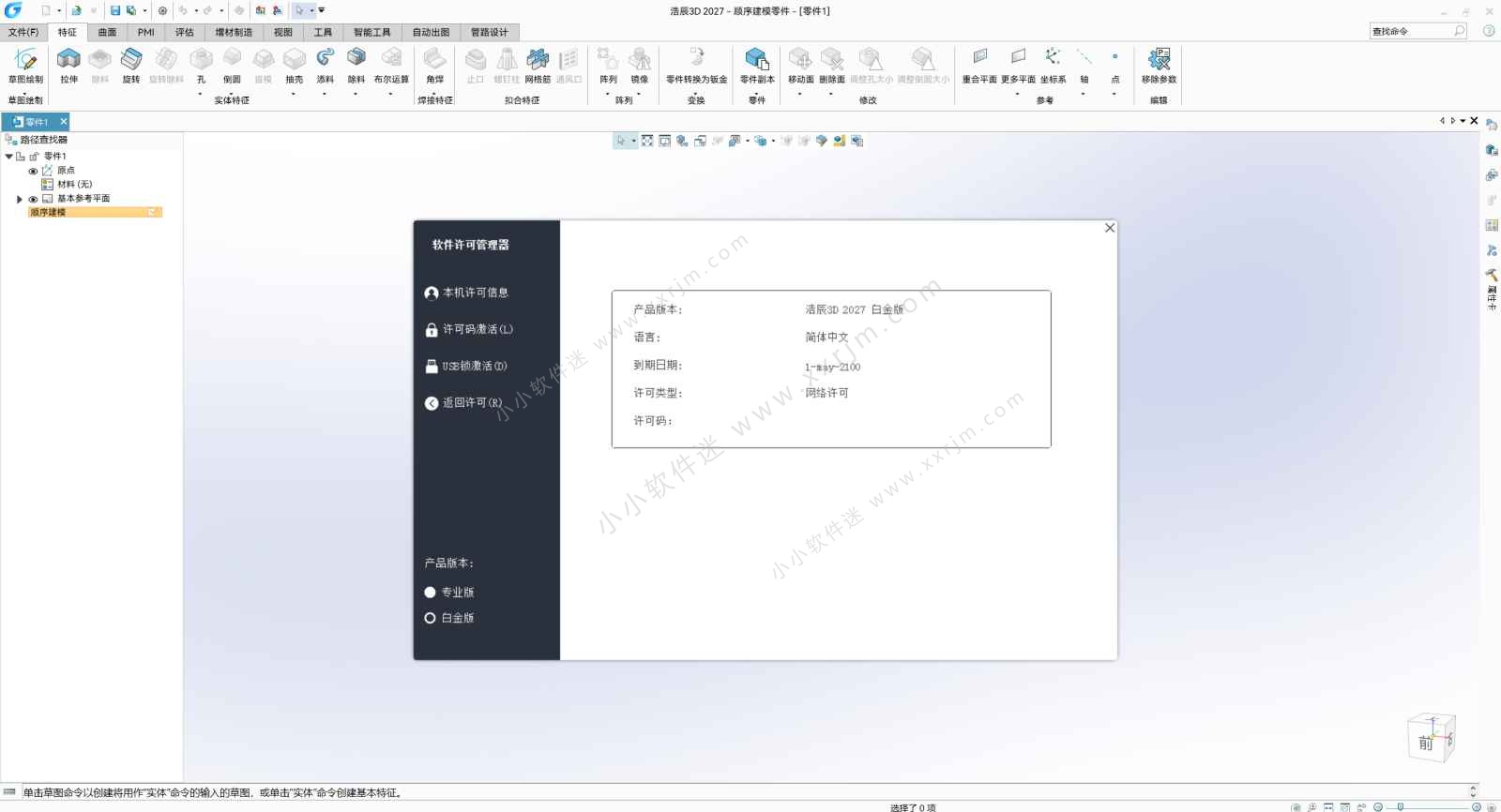The height and width of the screenshot is (812, 1501).
Task: Activate the 移动面 move face tool
Action: (800, 65)
